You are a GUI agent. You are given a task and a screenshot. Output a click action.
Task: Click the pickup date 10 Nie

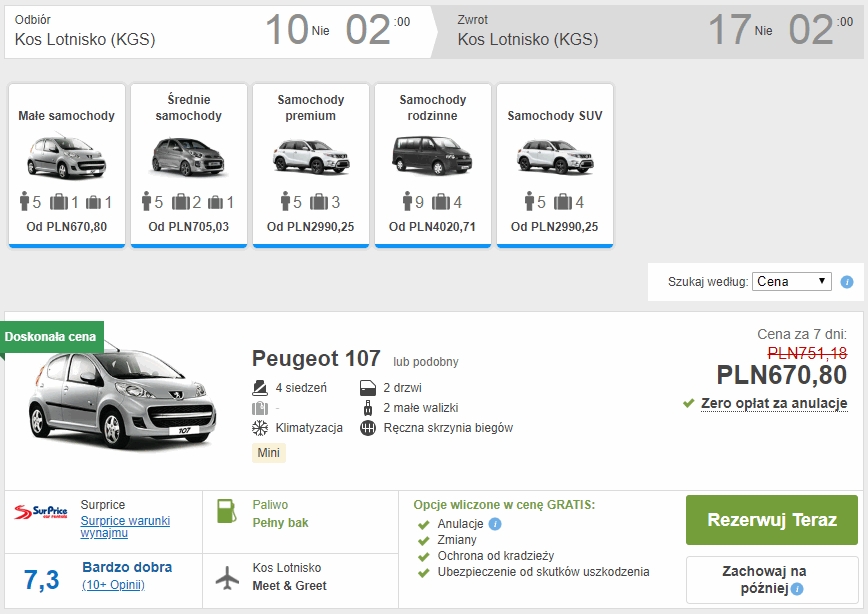coord(297,30)
